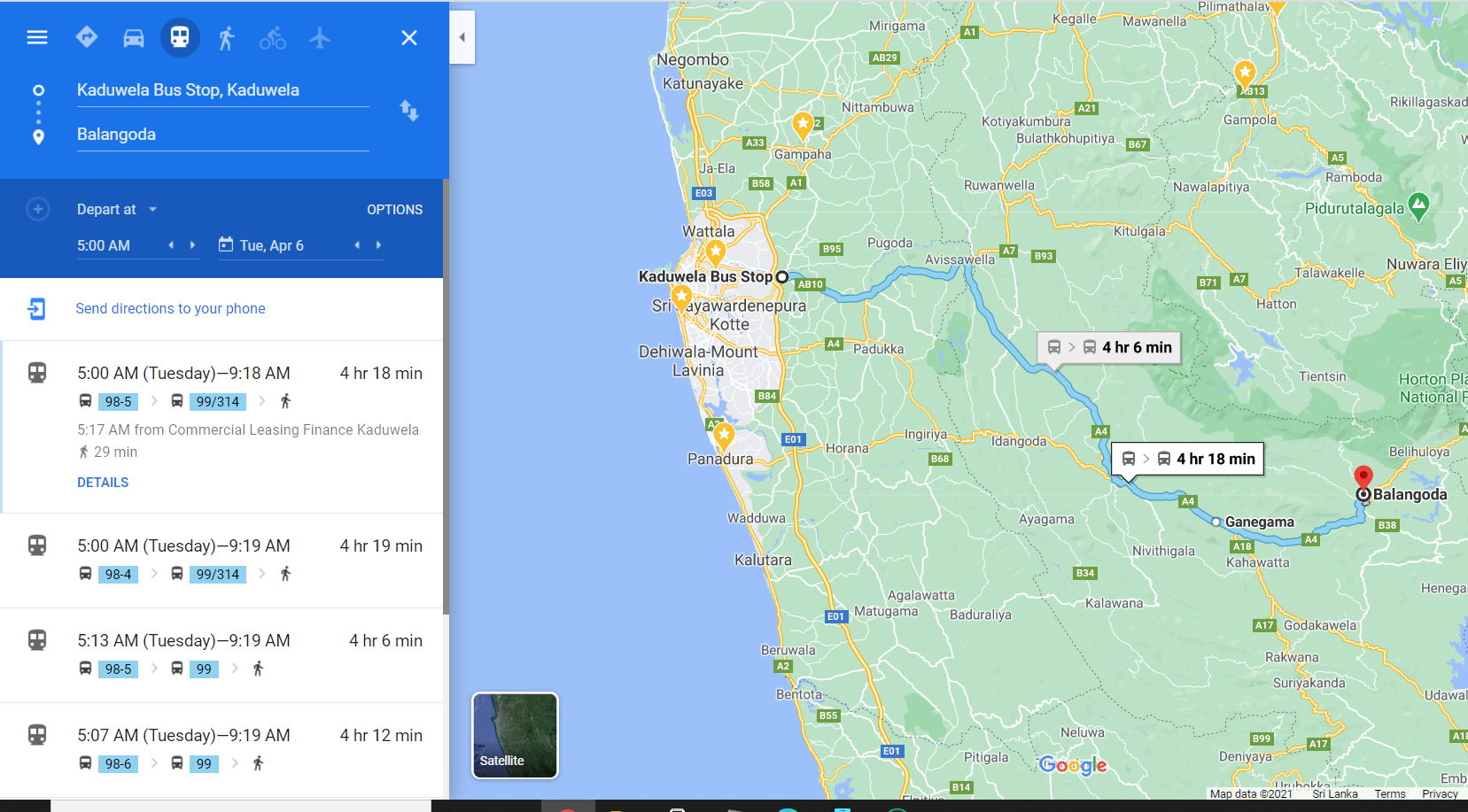Screen dimensions: 1468x812
Task: Edit the Balangoda destination field
Action: click(x=222, y=135)
